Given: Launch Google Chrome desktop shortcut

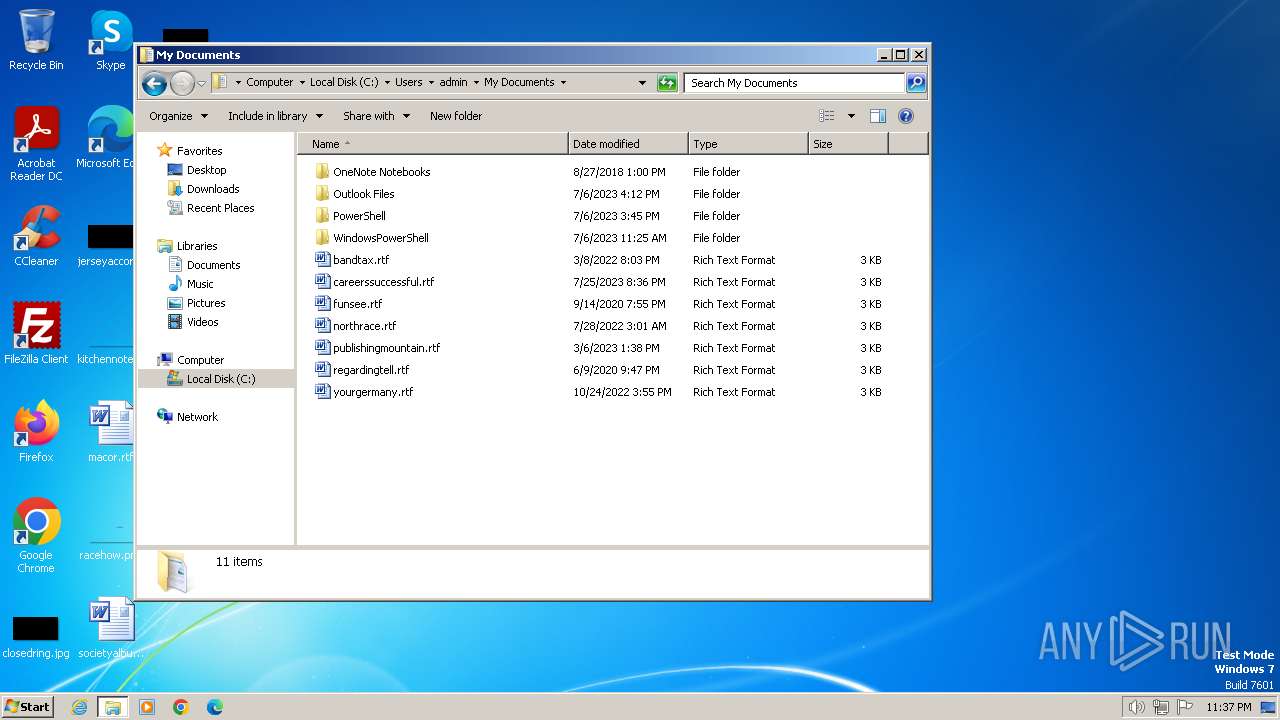Looking at the screenshot, I should pos(36,536).
